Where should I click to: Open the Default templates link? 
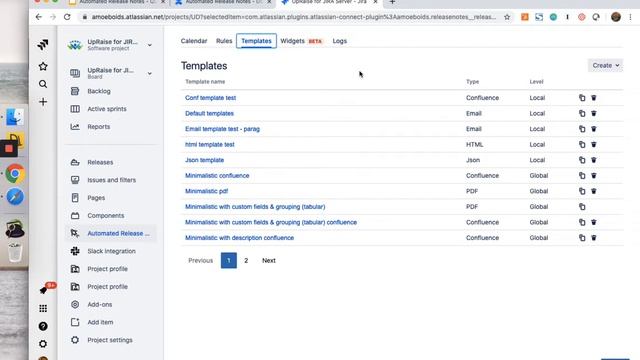pyautogui.click(x=209, y=113)
